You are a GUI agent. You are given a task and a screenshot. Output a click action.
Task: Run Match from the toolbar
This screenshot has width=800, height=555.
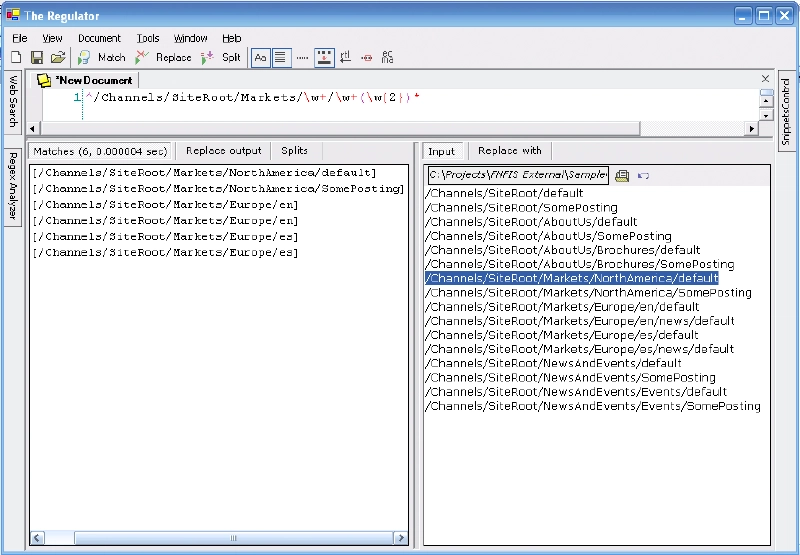pyautogui.click(x=102, y=58)
